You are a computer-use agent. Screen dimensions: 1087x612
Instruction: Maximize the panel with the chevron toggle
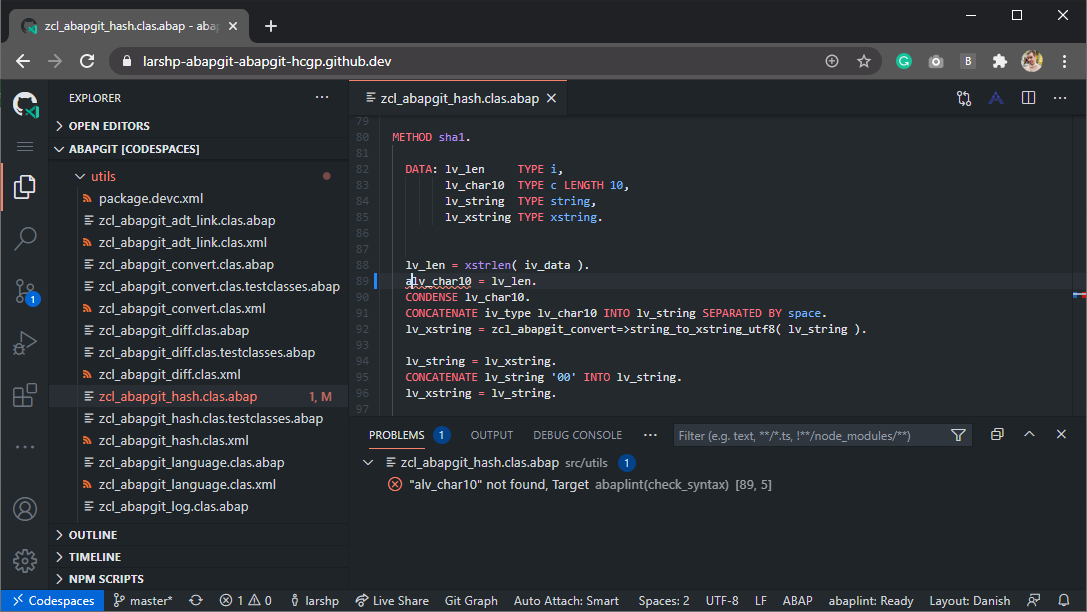tap(1029, 434)
